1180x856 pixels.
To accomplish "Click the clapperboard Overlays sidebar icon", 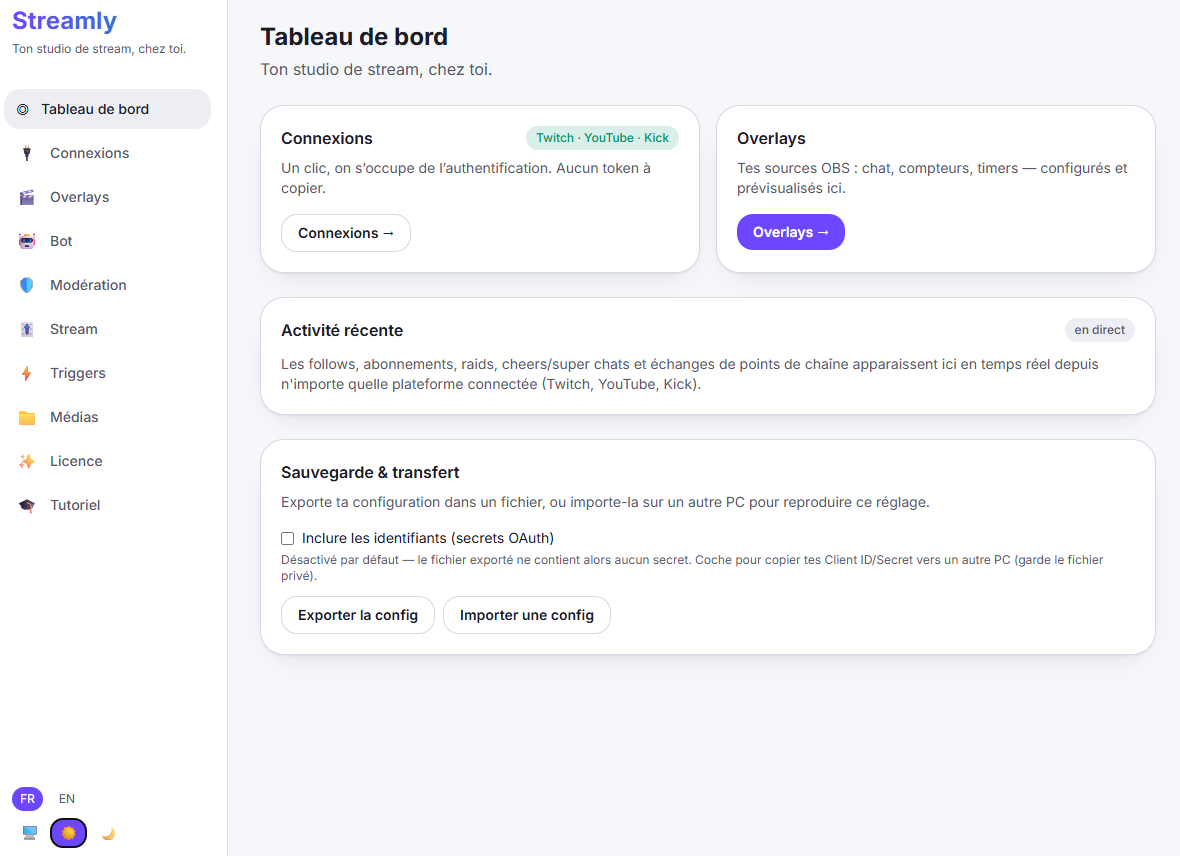I will [x=27, y=197].
